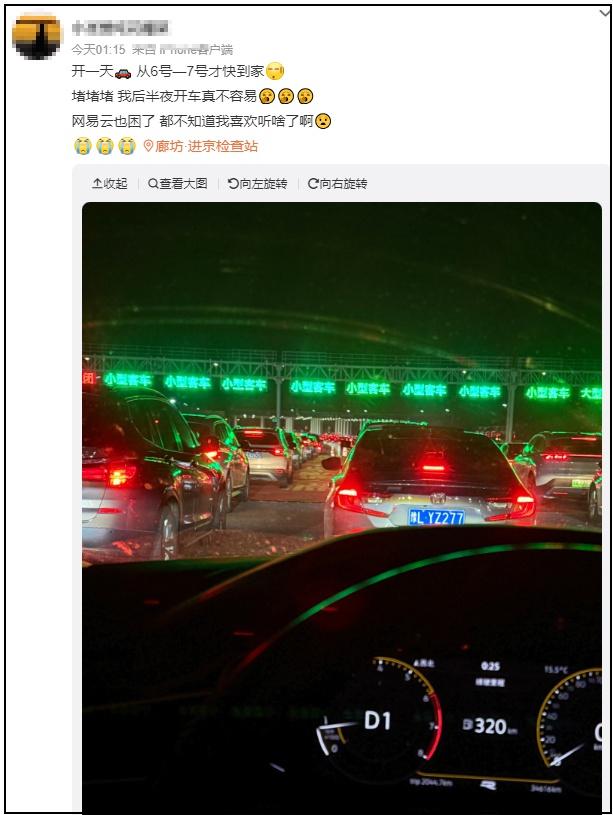Click the 收起 collapse image button
Screen dimensions: 613x815
110,183
